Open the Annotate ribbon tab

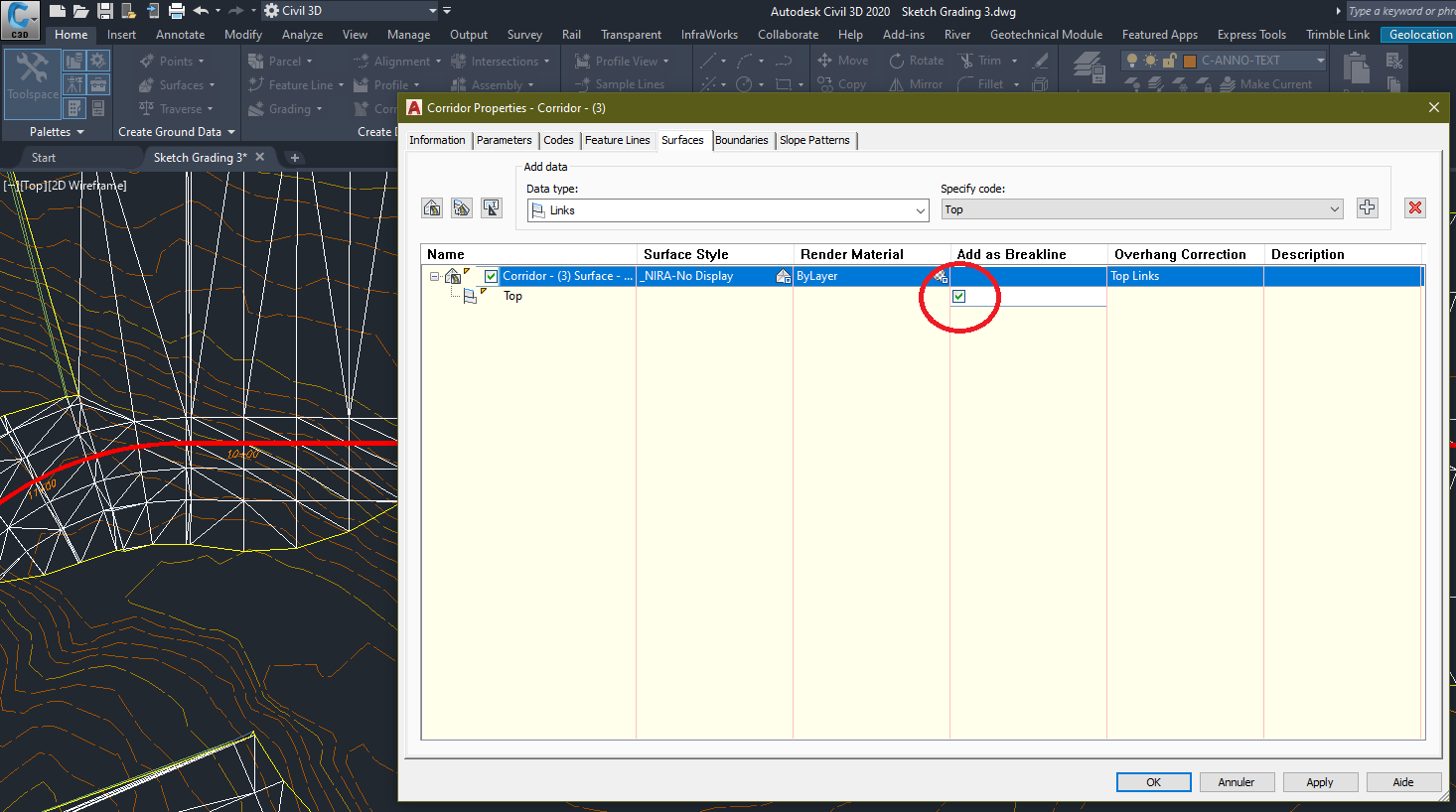click(x=180, y=34)
